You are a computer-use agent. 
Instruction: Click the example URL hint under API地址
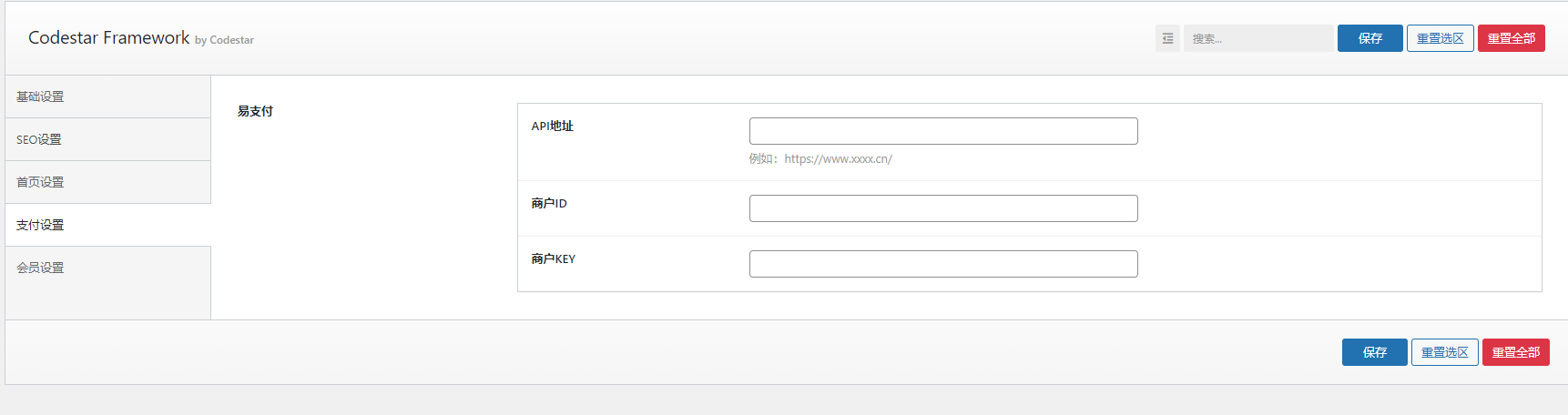point(820,158)
